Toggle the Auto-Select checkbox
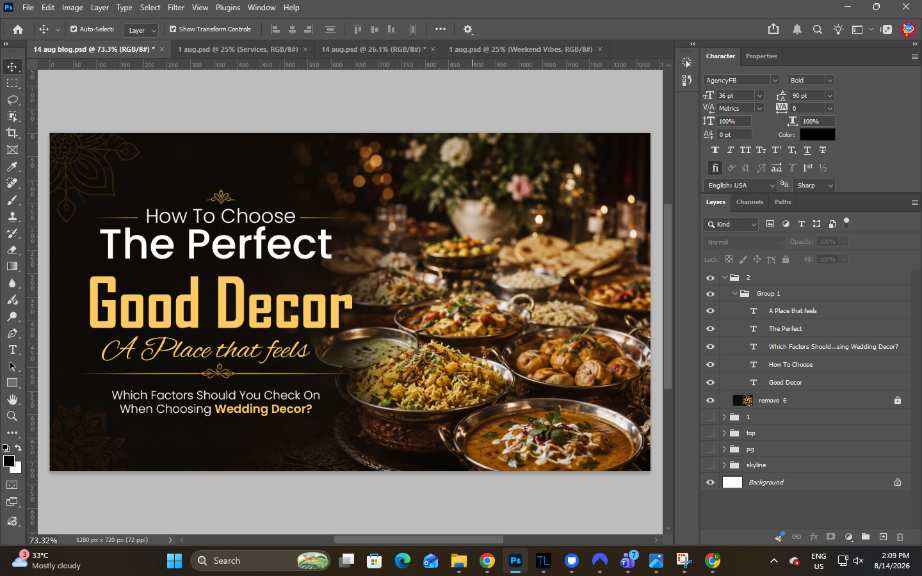Screen dimensions: 922x576 click(x=74, y=29)
